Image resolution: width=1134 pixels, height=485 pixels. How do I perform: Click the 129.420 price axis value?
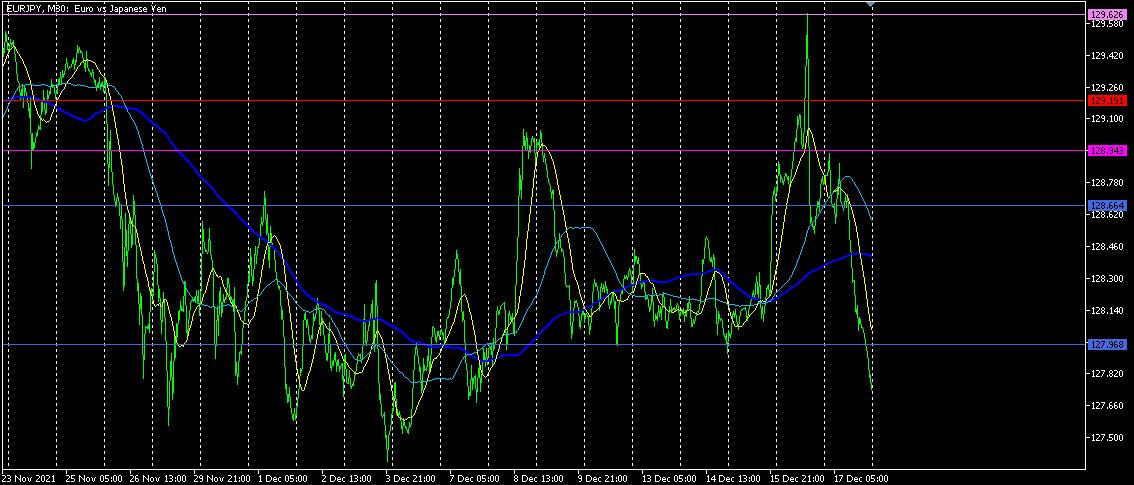click(x=1107, y=55)
